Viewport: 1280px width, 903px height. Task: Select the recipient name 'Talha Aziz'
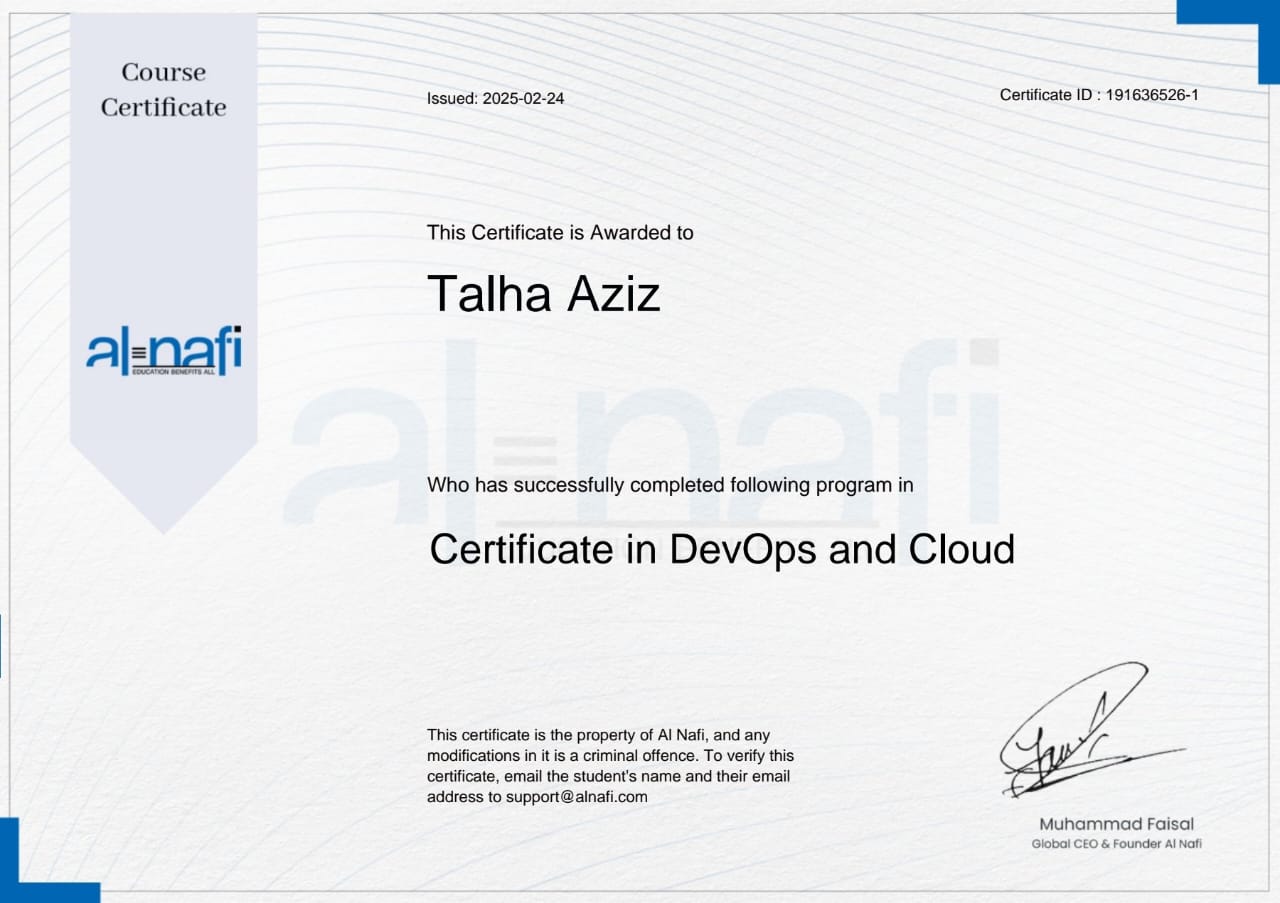click(544, 294)
